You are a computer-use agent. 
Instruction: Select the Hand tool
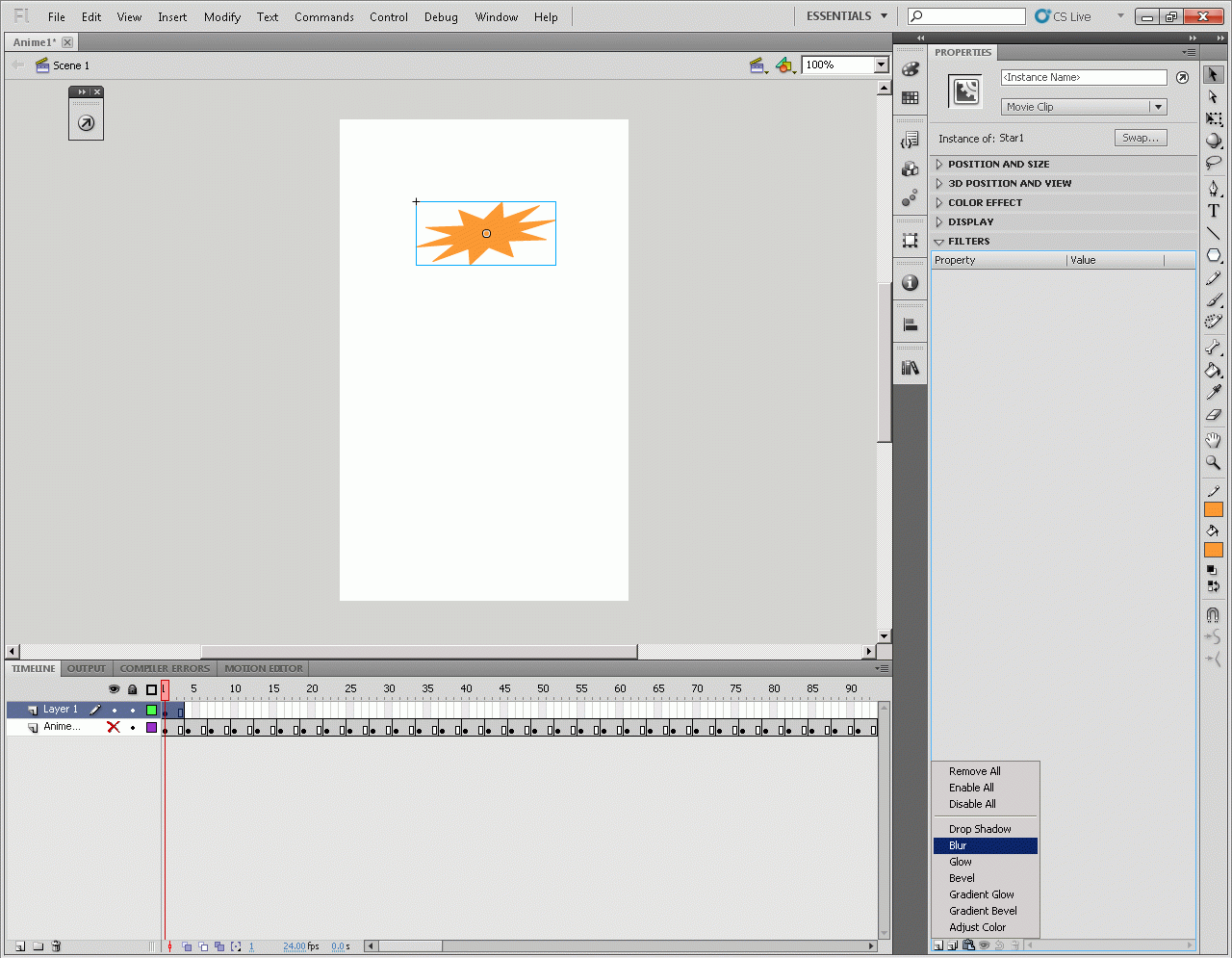pyautogui.click(x=1213, y=440)
